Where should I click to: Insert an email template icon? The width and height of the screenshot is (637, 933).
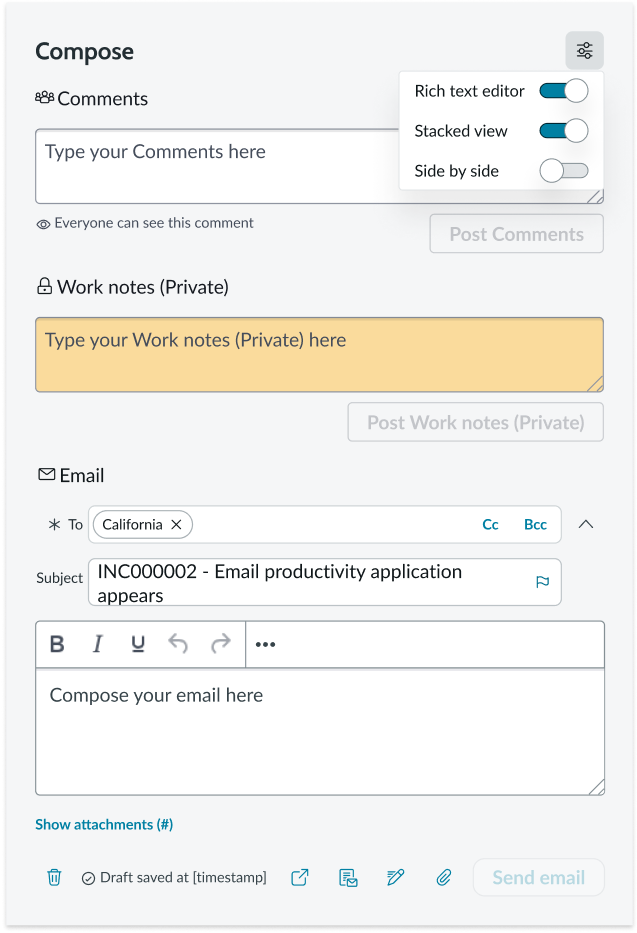pyautogui.click(x=348, y=877)
